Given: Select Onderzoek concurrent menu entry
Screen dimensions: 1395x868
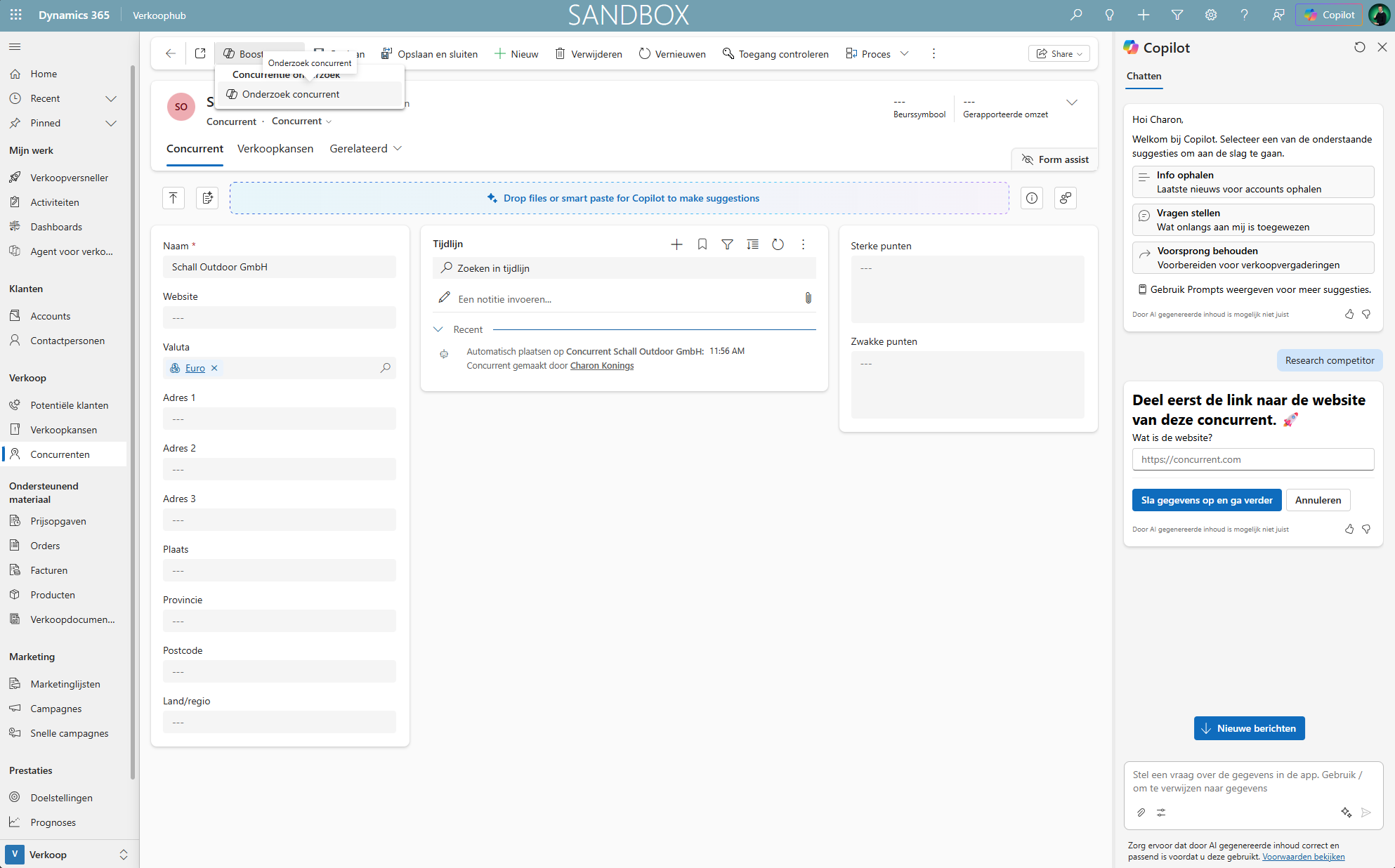Looking at the screenshot, I should (290, 94).
